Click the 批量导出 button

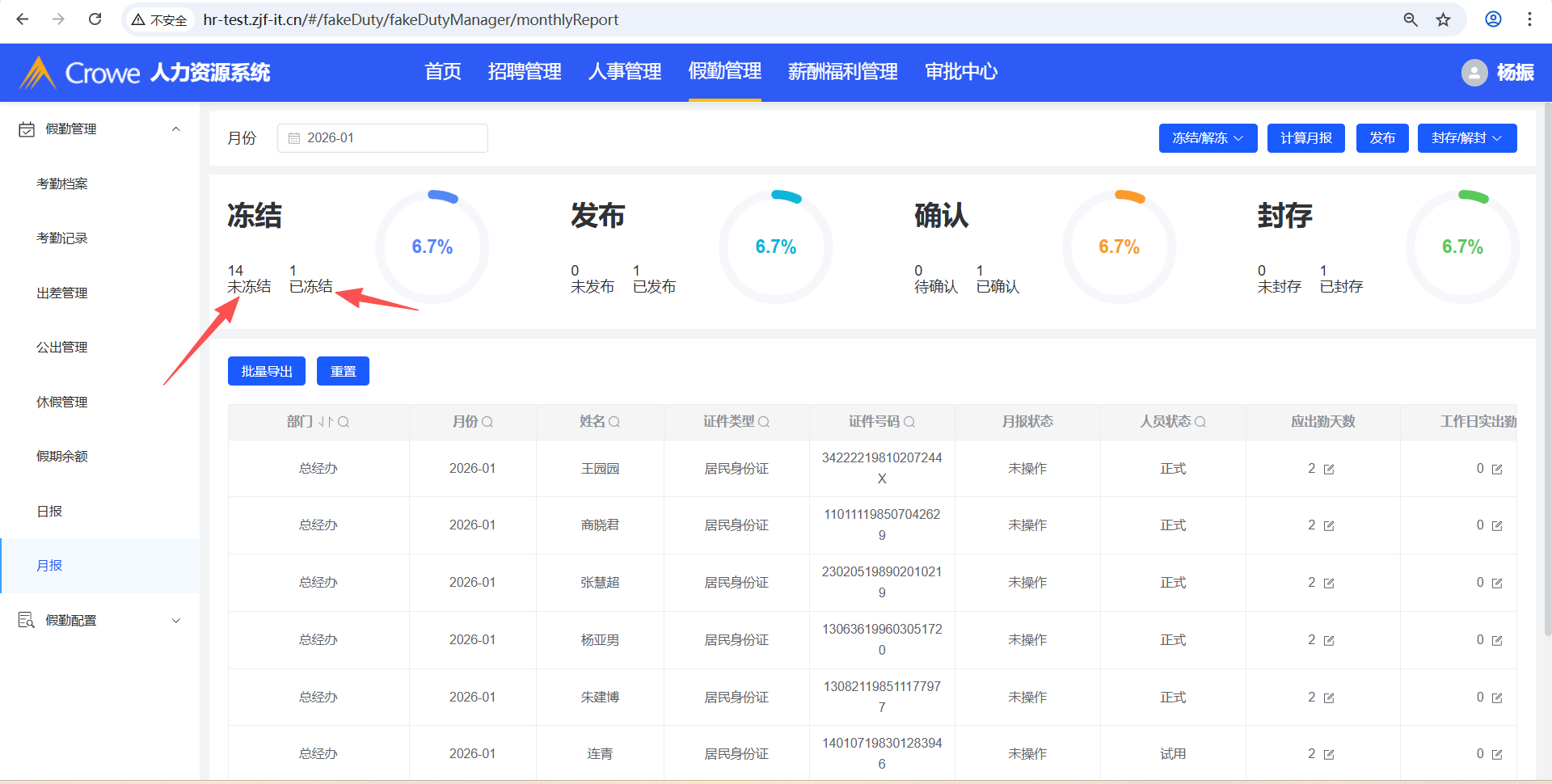[267, 371]
